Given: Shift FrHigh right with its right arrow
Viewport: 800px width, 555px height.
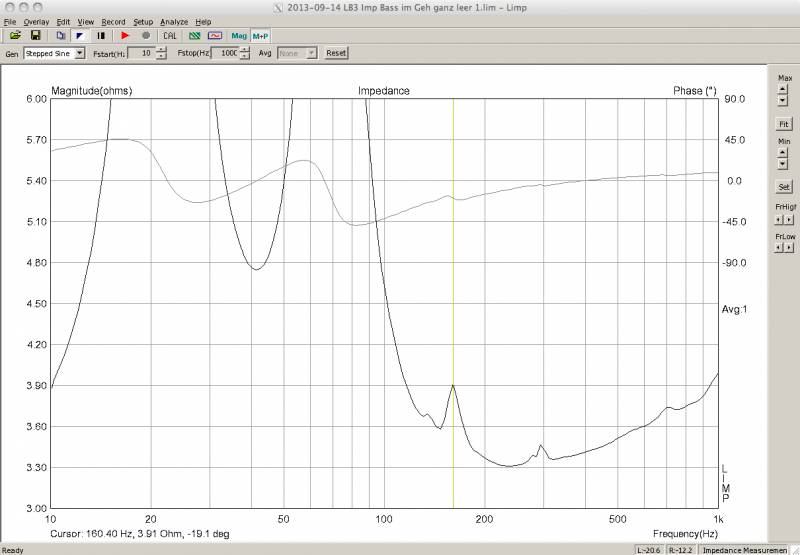Looking at the screenshot, I should 789,220.
